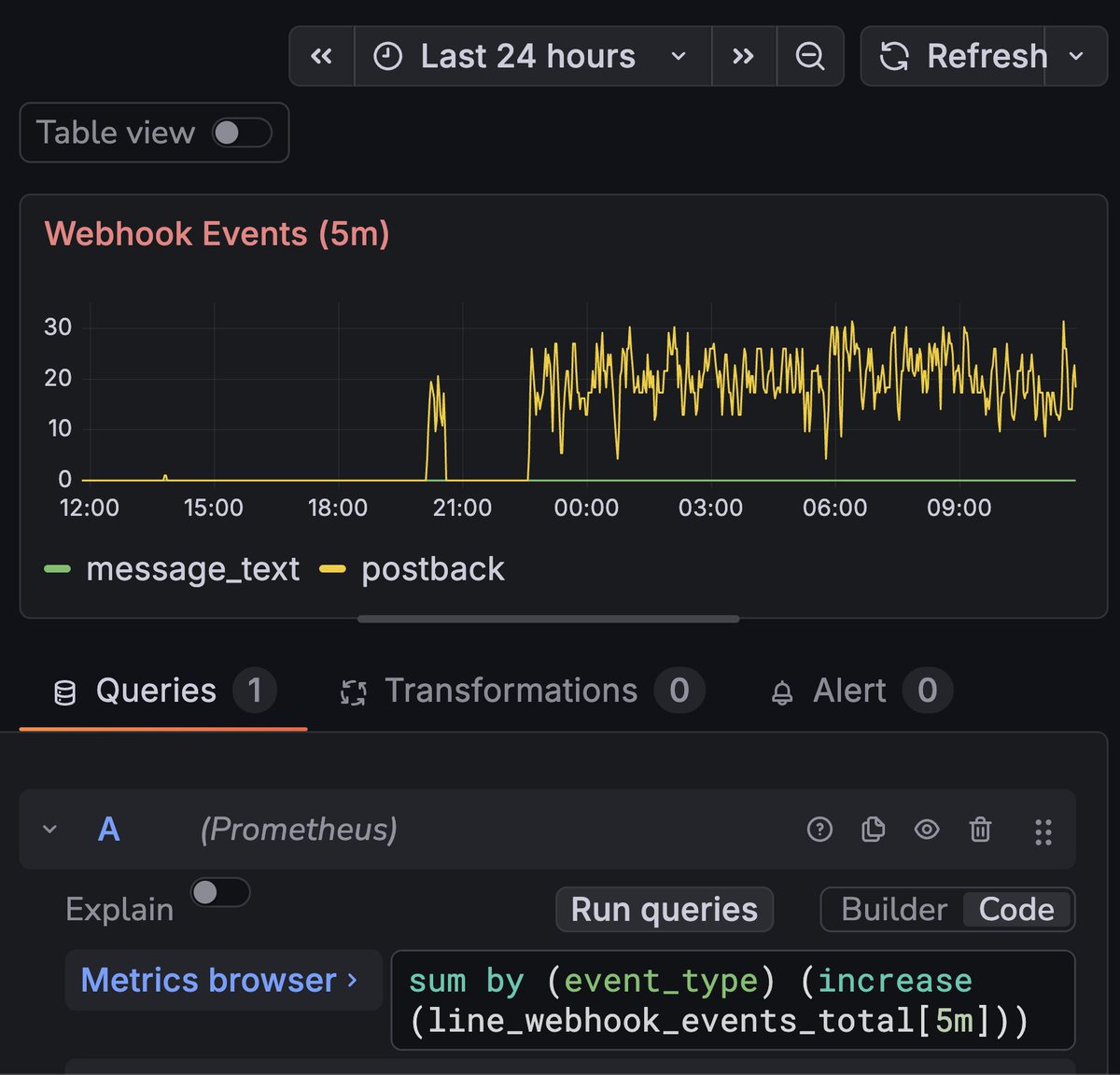Viewport: 1120px width, 1075px height.
Task: Open the Metrics browser
Action: click(x=223, y=980)
